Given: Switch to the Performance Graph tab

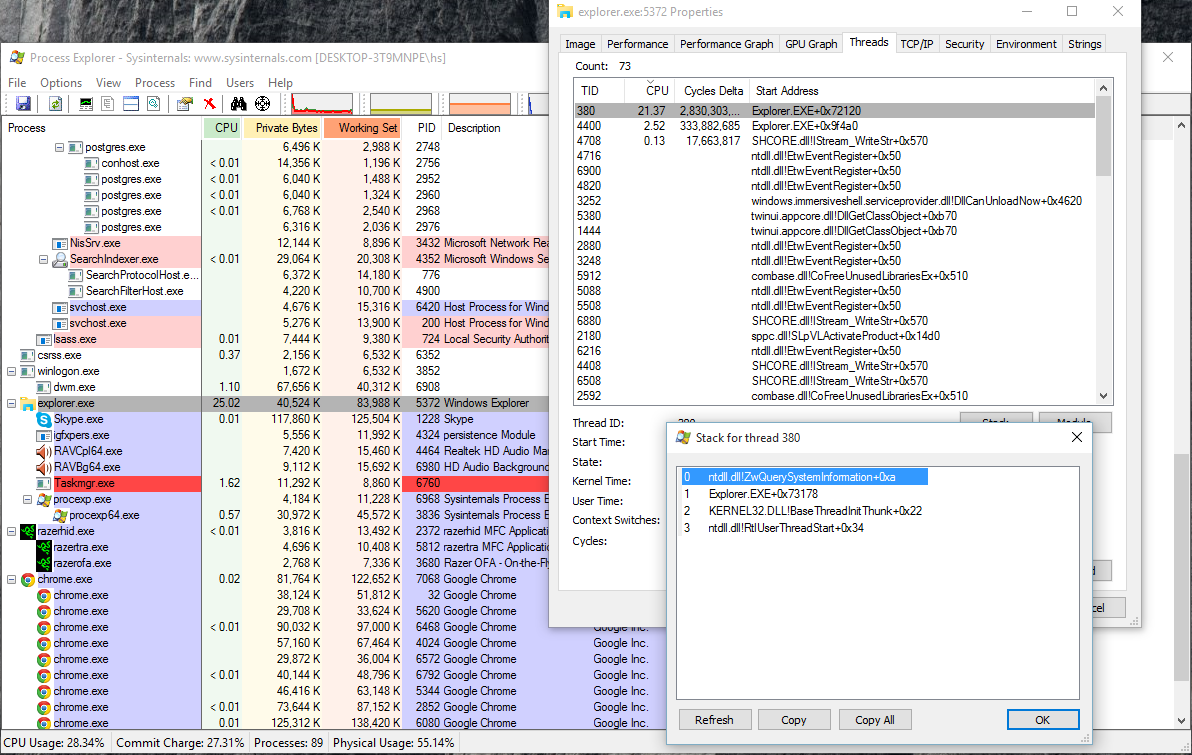Looking at the screenshot, I should (x=726, y=44).
